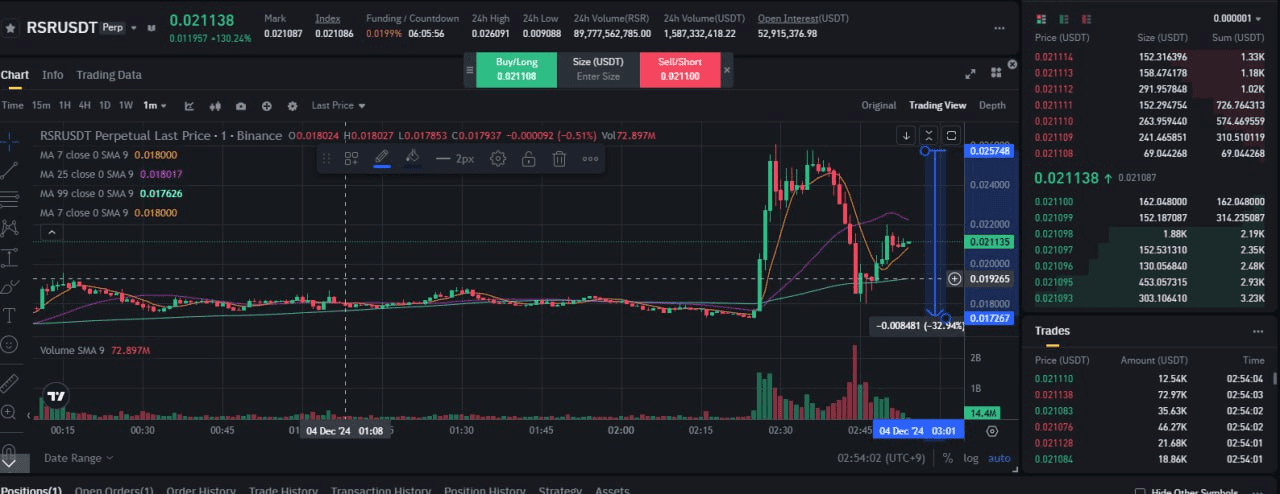Click the Sell/Short 0.021100 button

[680, 69]
